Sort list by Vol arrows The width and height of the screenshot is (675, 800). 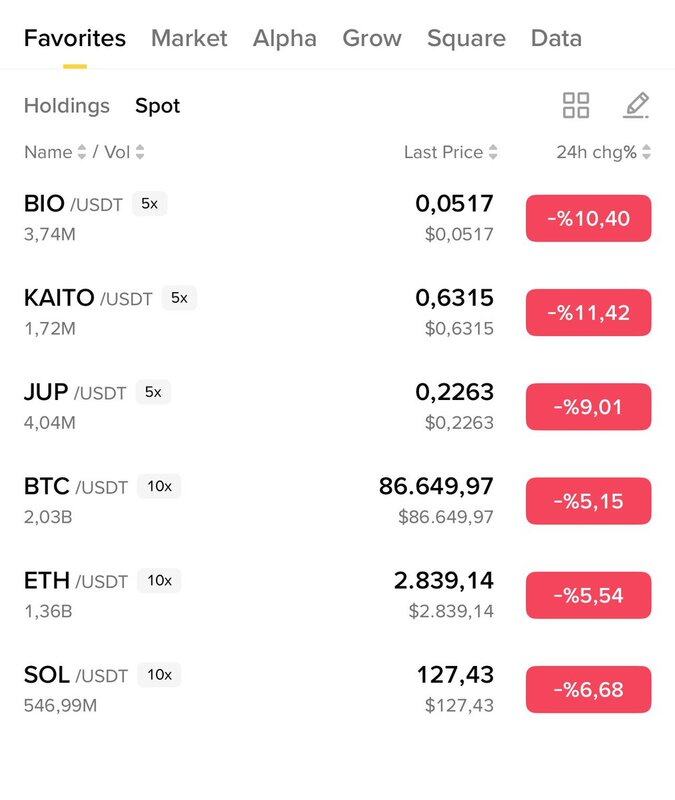click(x=140, y=152)
